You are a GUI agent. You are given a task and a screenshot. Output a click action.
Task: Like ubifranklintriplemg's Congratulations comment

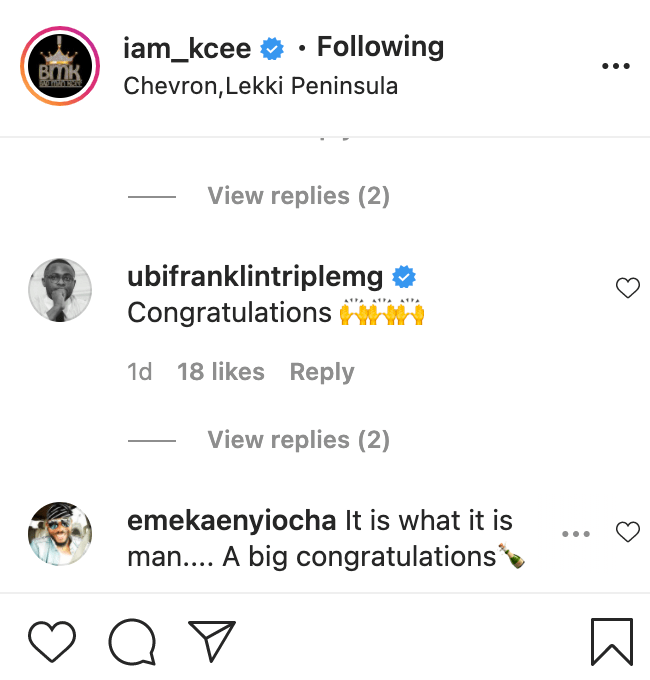pos(627,289)
